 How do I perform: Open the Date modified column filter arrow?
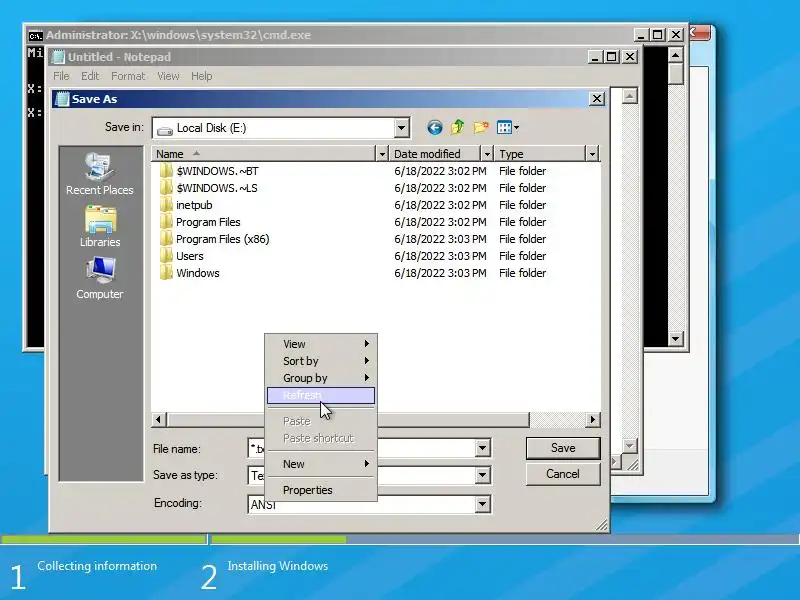point(487,154)
